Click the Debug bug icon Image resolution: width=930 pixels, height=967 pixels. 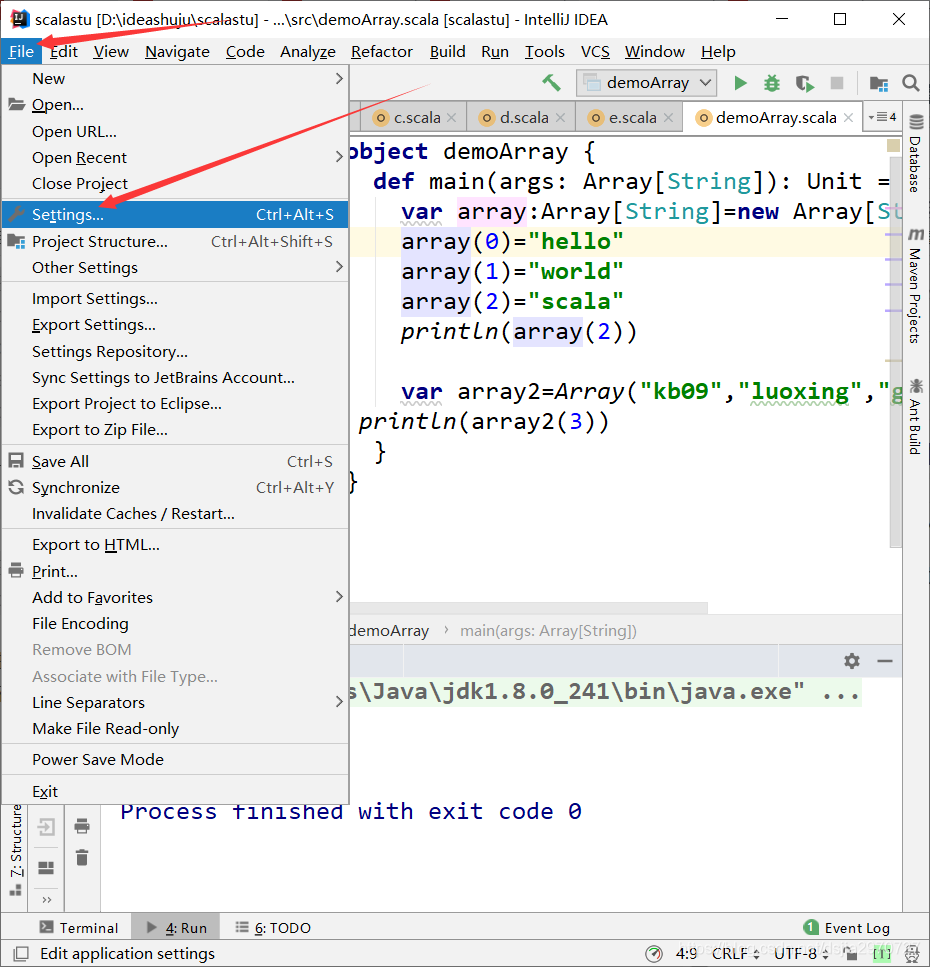[772, 83]
